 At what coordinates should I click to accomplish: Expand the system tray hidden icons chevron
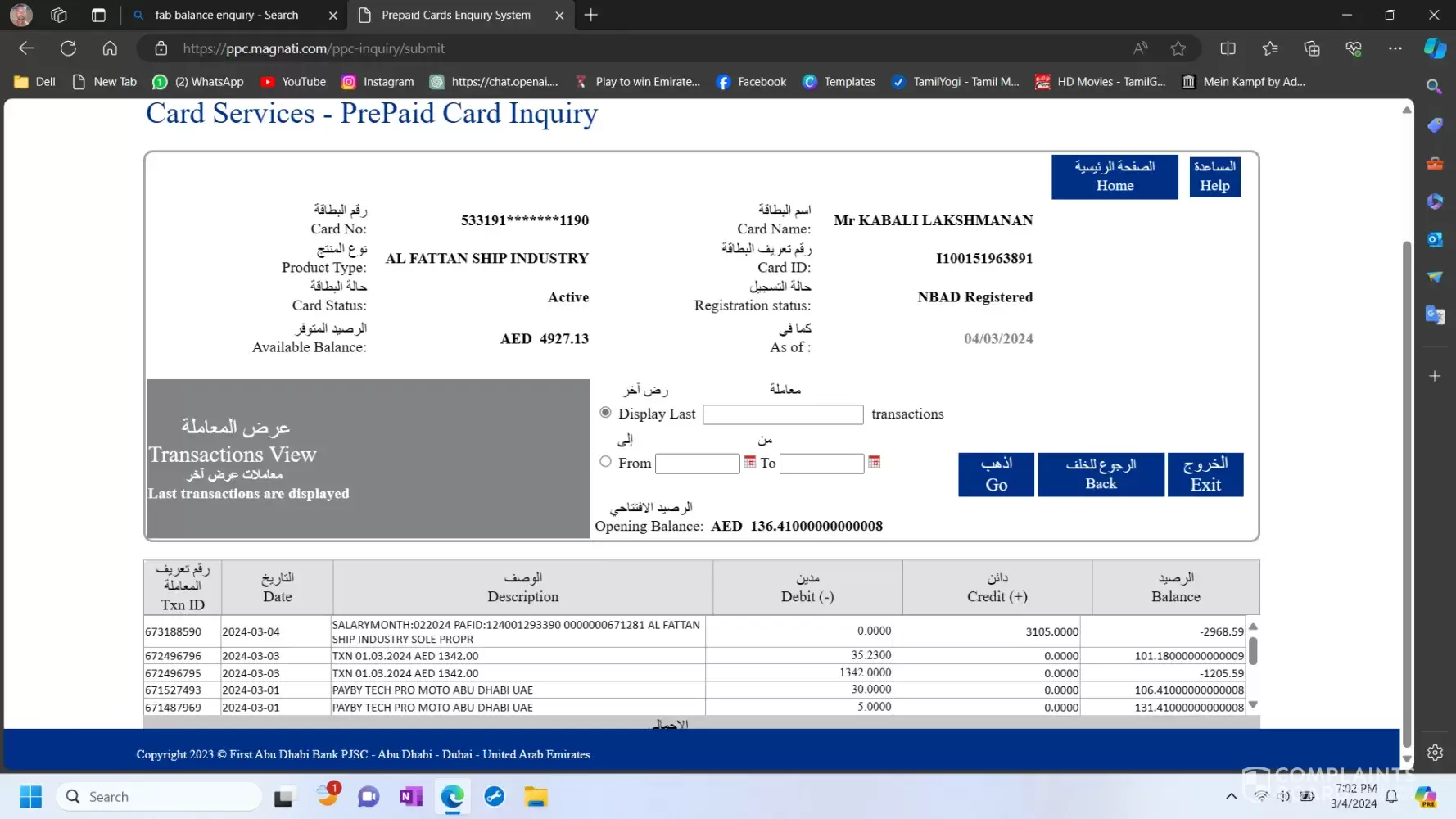[1231, 796]
